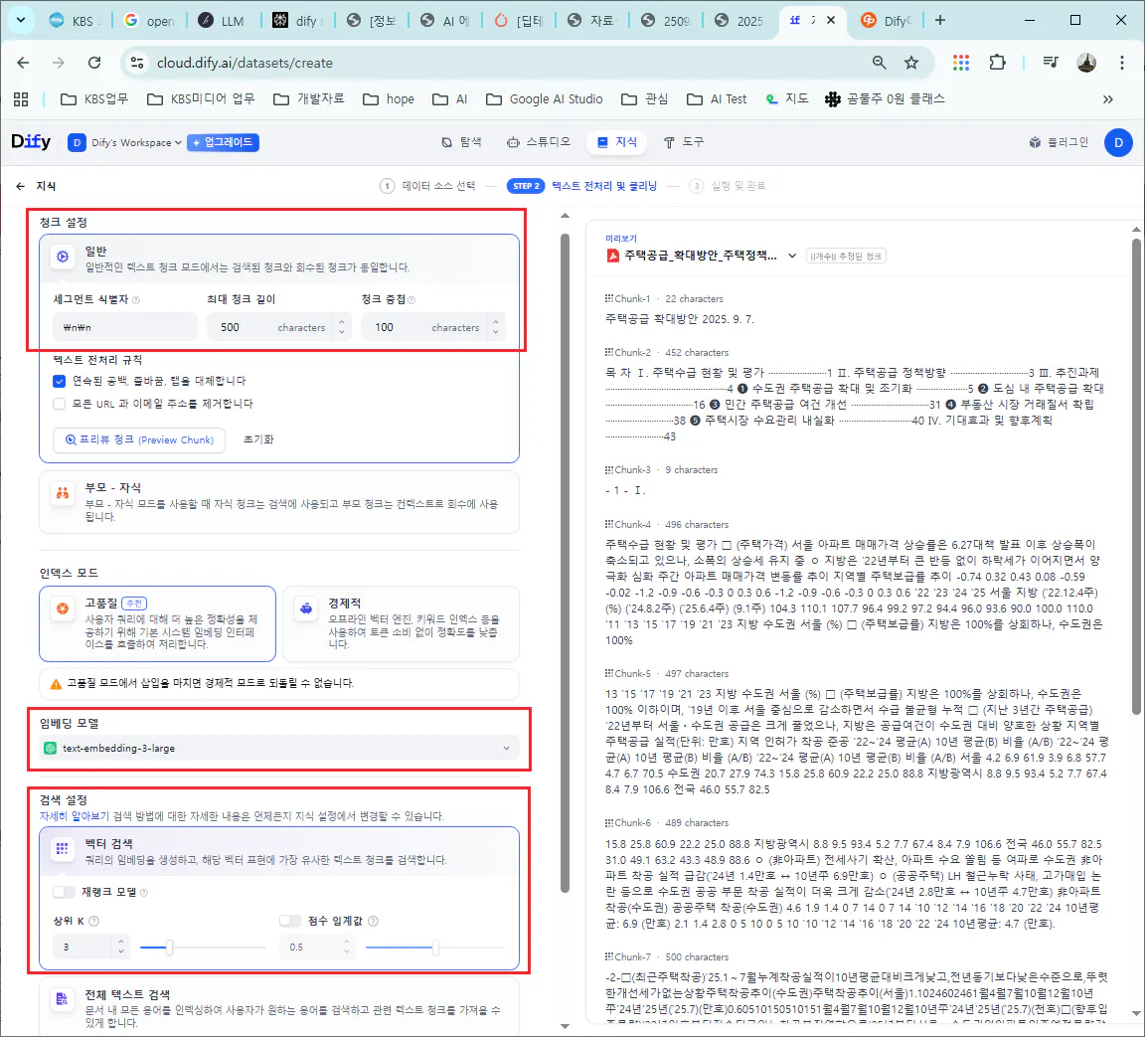Increase 상위 K stepper arrow up
This screenshot has width=1148, height=1037.
[121, 942]
